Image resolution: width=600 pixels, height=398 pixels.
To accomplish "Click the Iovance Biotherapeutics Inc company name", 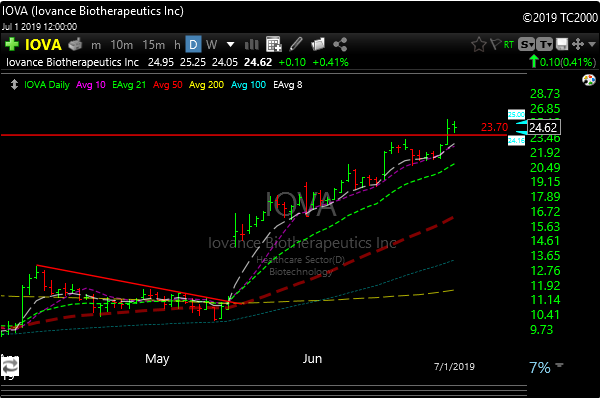I will pyautogui.click(x=72, y=62).
